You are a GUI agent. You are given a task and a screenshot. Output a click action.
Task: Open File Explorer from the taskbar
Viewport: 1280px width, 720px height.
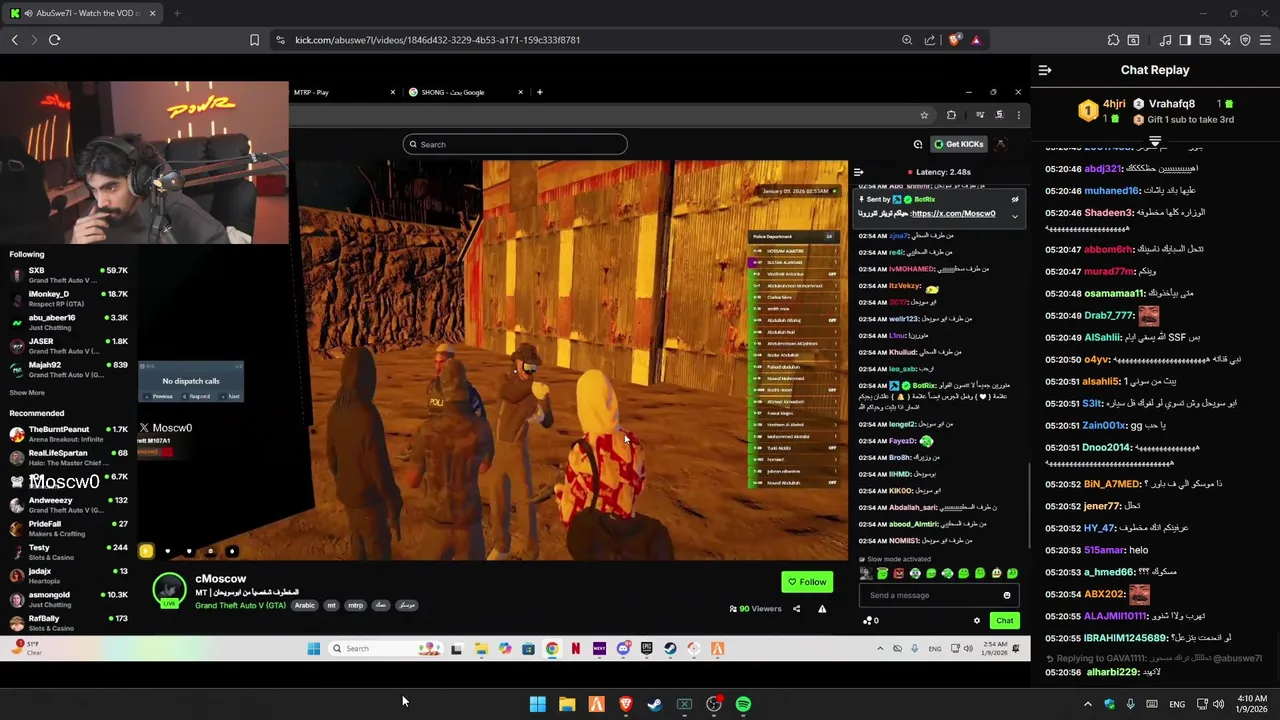pyautogui.click(x=567, y=704)
